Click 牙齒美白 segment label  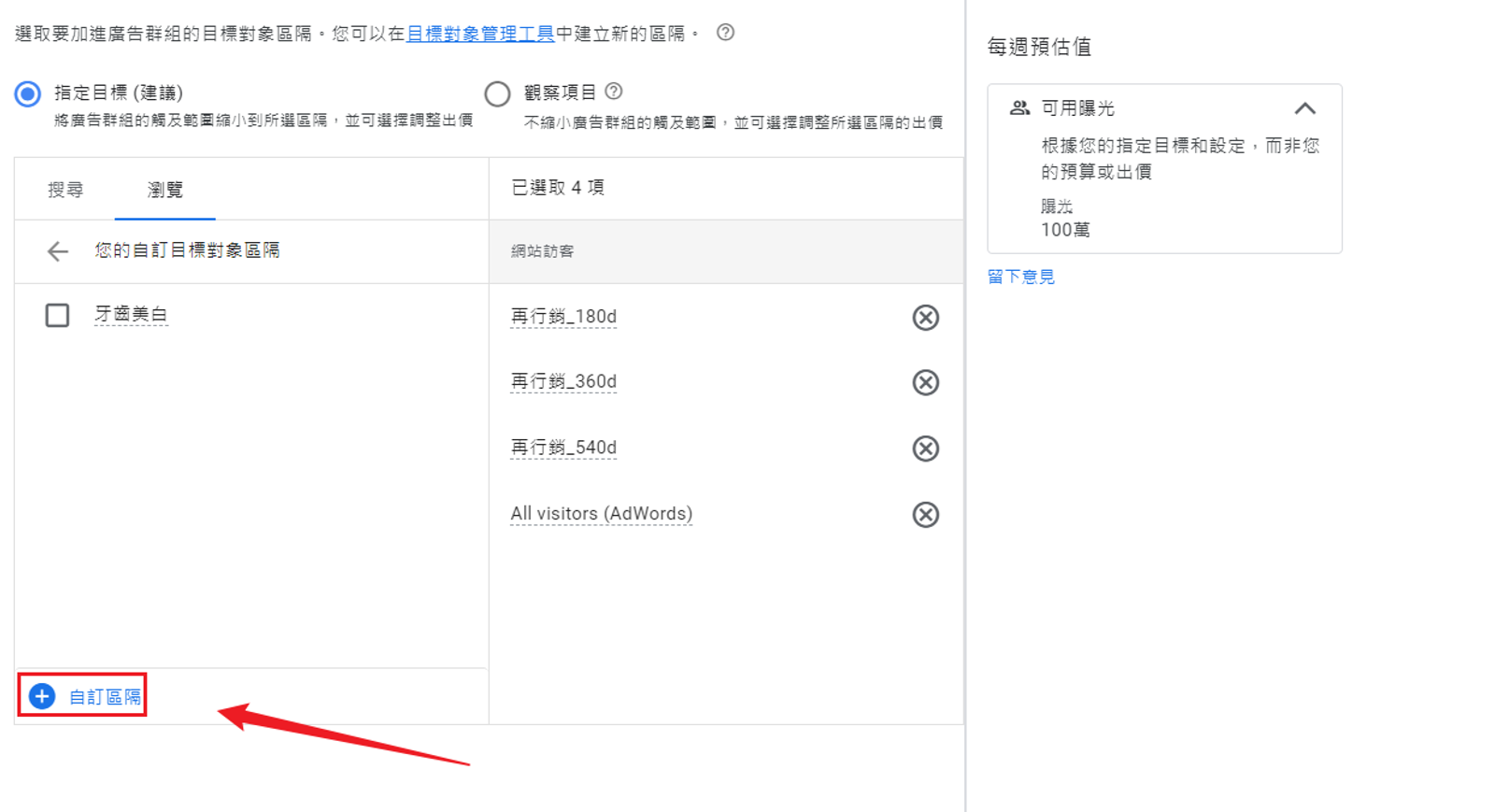pos(131,314)
